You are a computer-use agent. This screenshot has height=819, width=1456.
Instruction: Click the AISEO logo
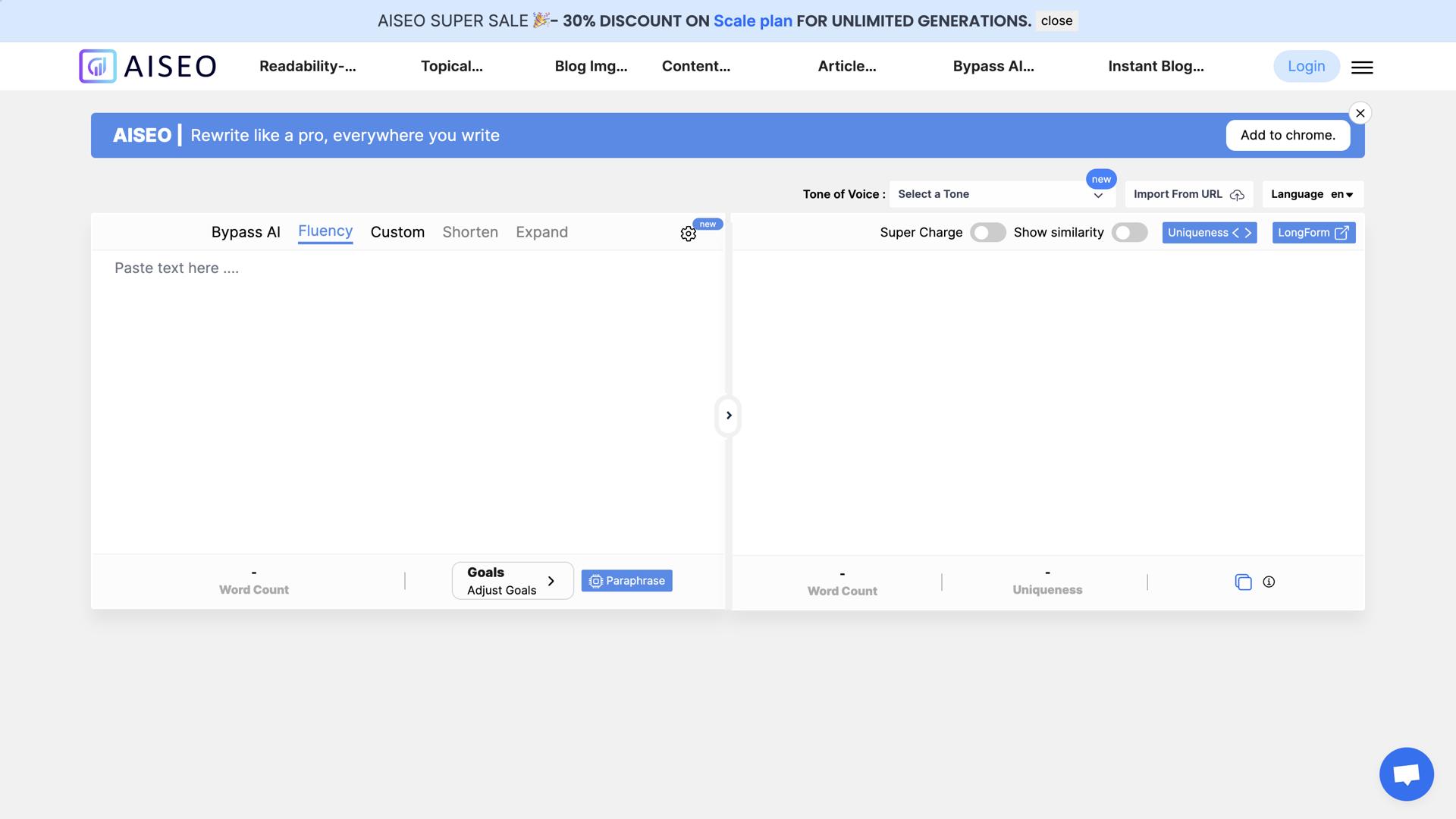[147, 66]
